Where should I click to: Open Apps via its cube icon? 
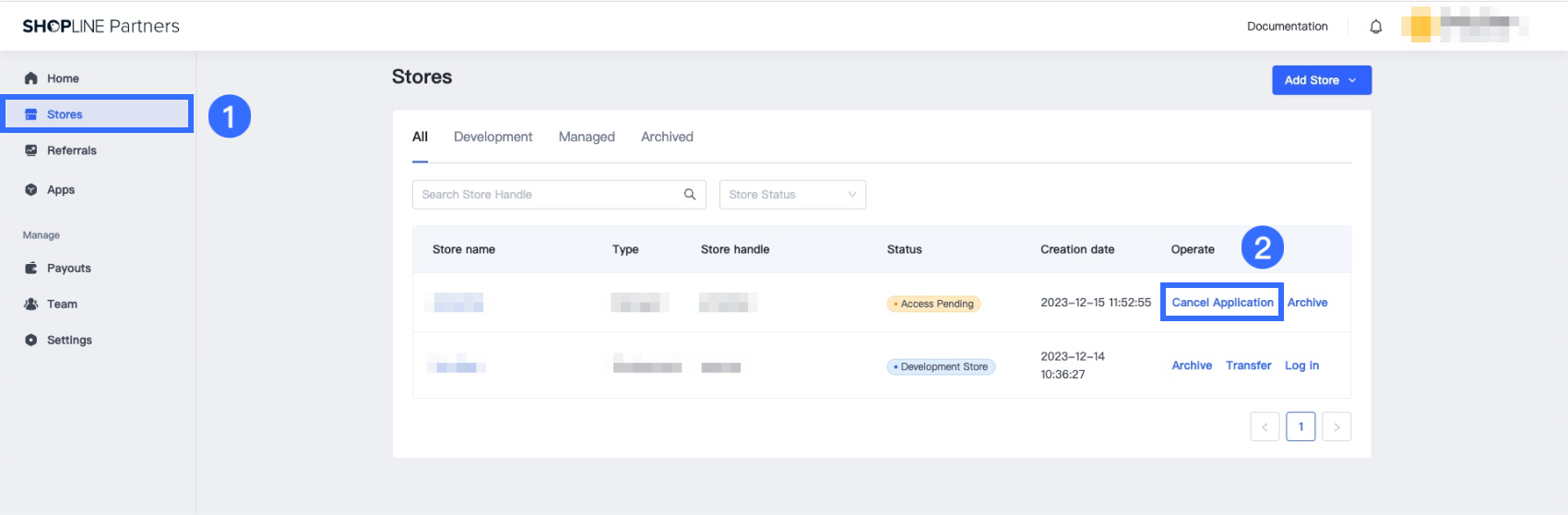pos(31,190)
